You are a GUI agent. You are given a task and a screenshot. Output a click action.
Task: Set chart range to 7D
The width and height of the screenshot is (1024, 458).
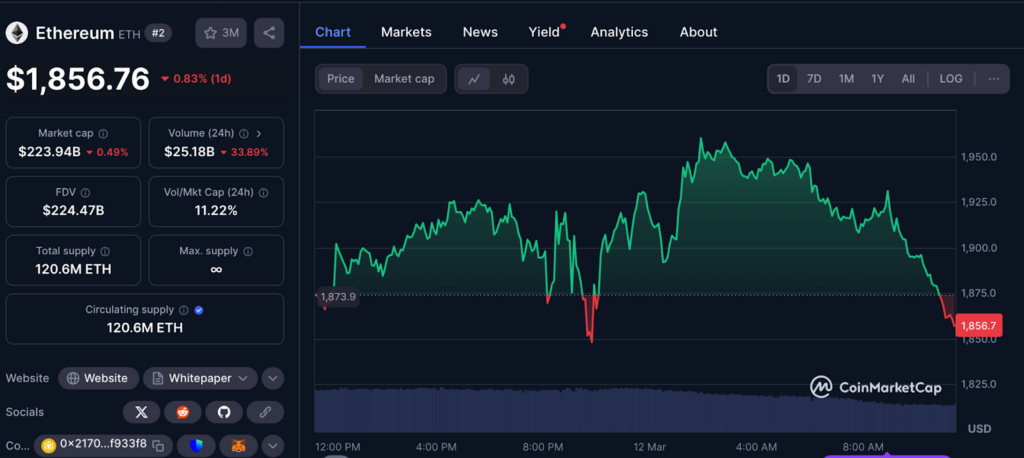[x=814, y=79]
